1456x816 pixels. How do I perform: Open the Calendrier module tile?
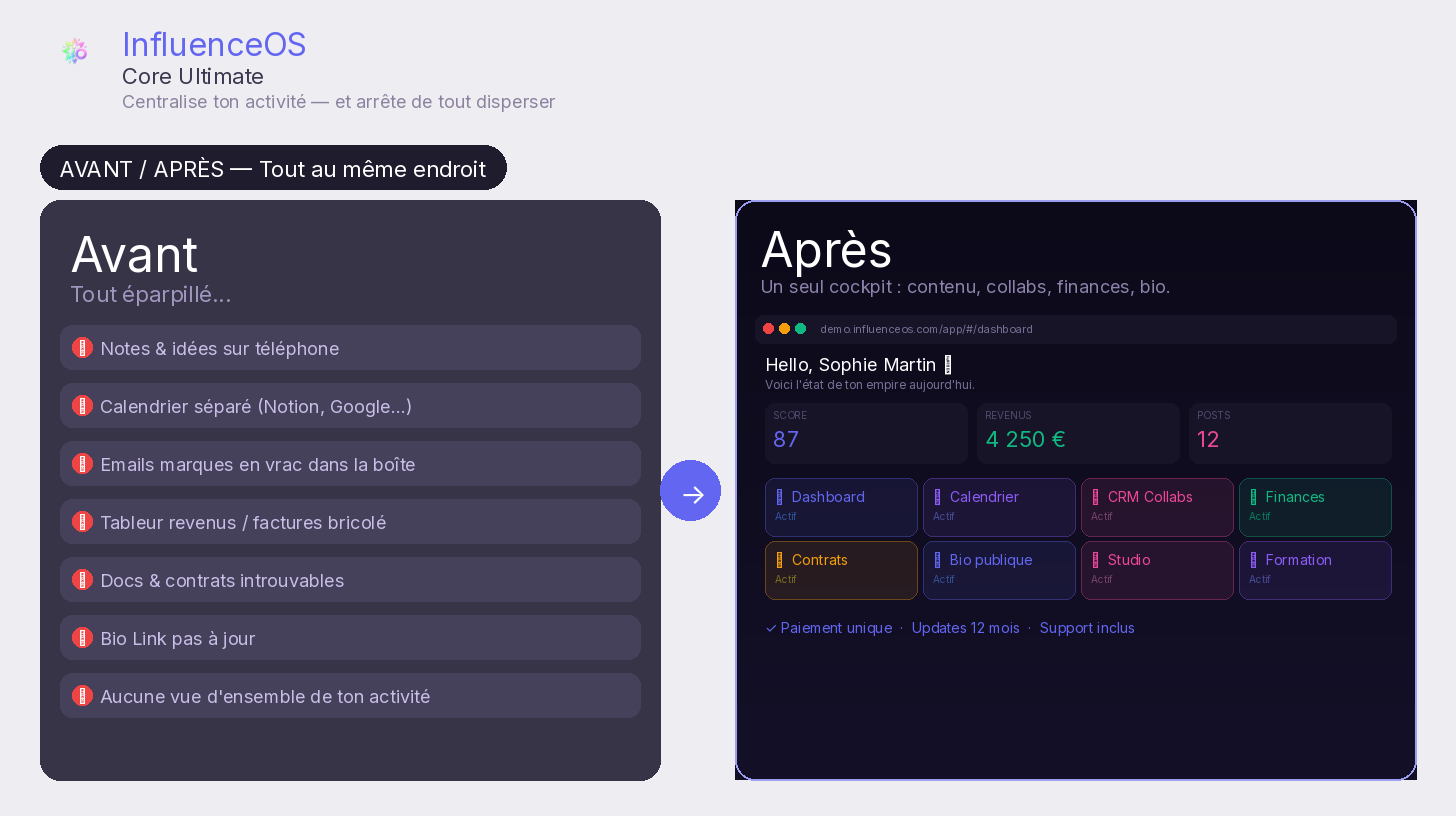pyautogui.click(x=999, y=507)
